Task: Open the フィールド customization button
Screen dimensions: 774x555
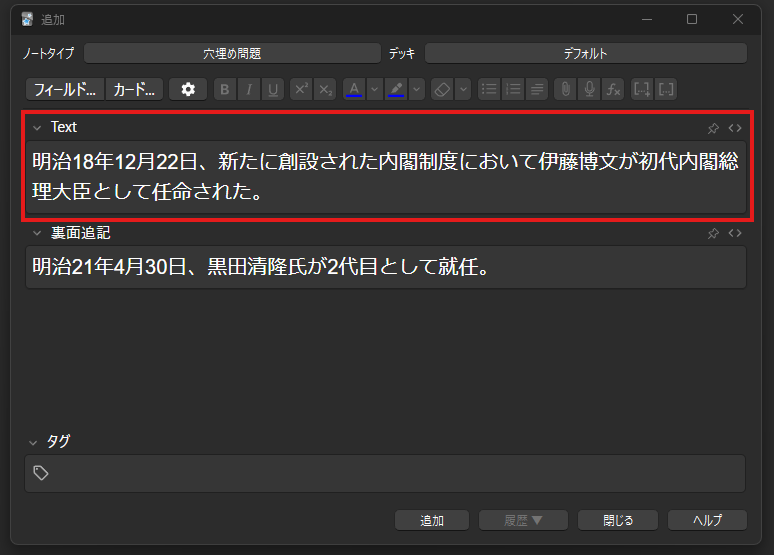Action: (x=65, y=89)
